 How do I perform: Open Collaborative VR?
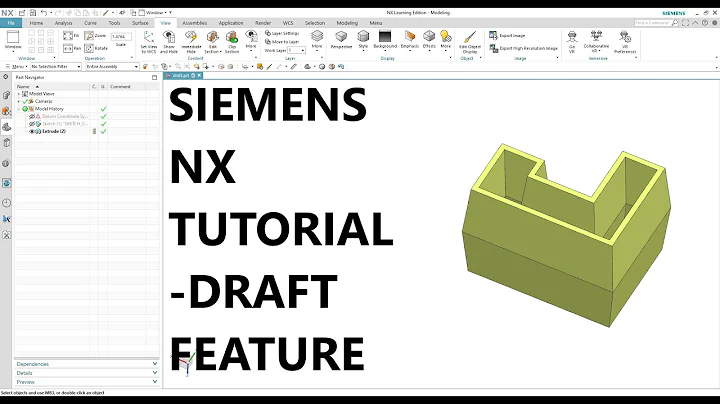pyautogui.click(x=596, y=42)
